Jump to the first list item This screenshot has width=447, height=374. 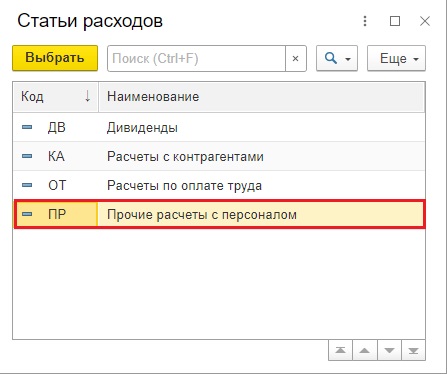coord(340,350)
